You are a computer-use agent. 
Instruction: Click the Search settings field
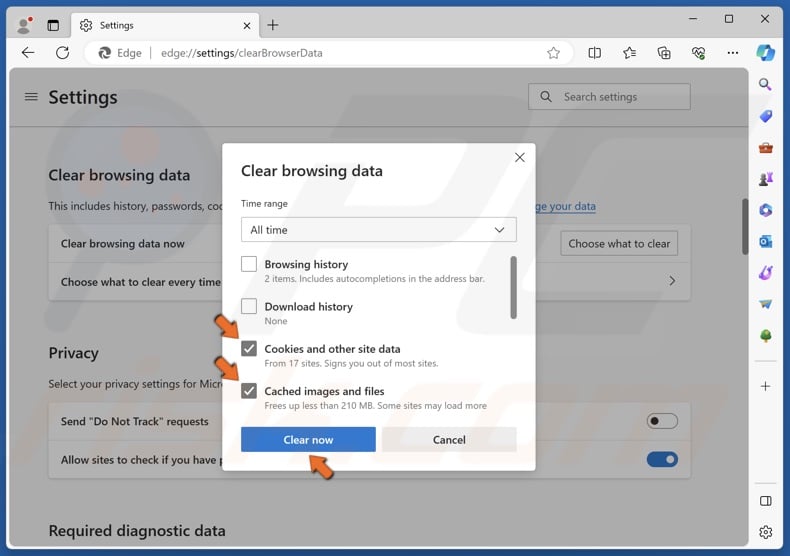(x=609, y=97)
